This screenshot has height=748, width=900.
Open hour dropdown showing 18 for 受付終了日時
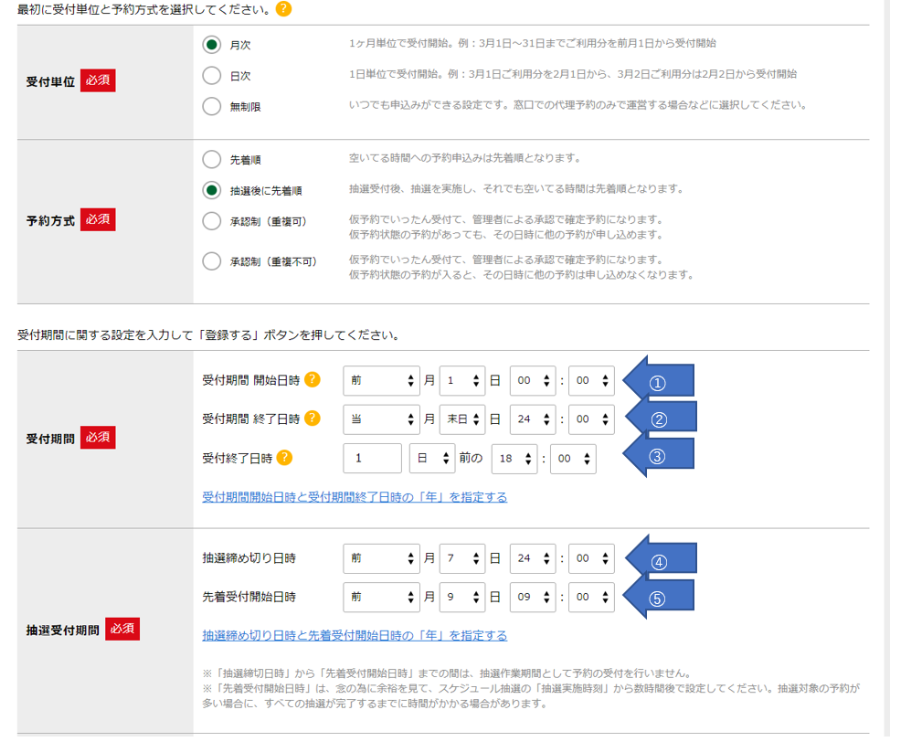point(514,459)
